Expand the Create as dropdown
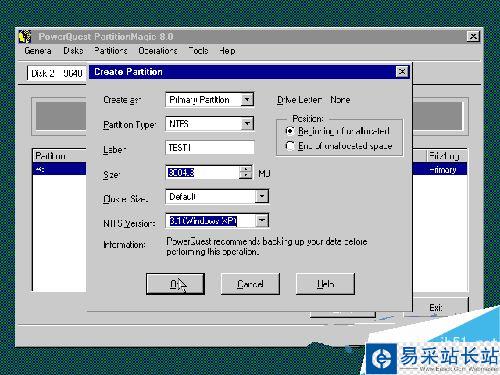 [x=247, y=99]
